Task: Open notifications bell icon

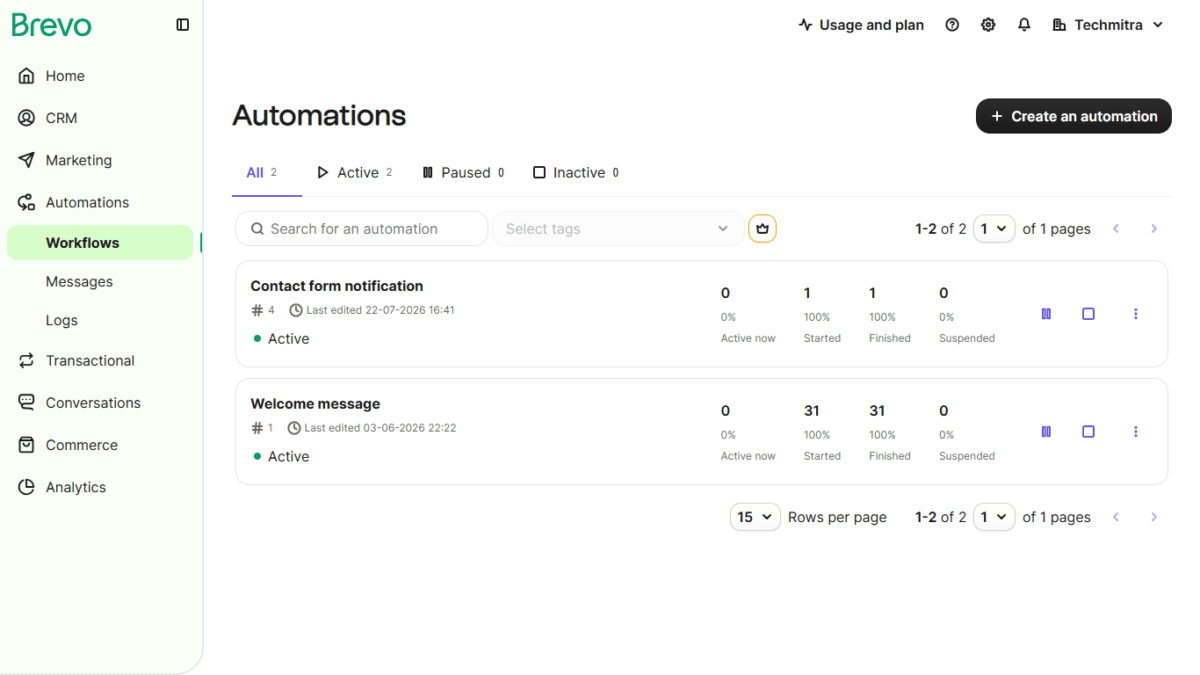Action: 1024,25
